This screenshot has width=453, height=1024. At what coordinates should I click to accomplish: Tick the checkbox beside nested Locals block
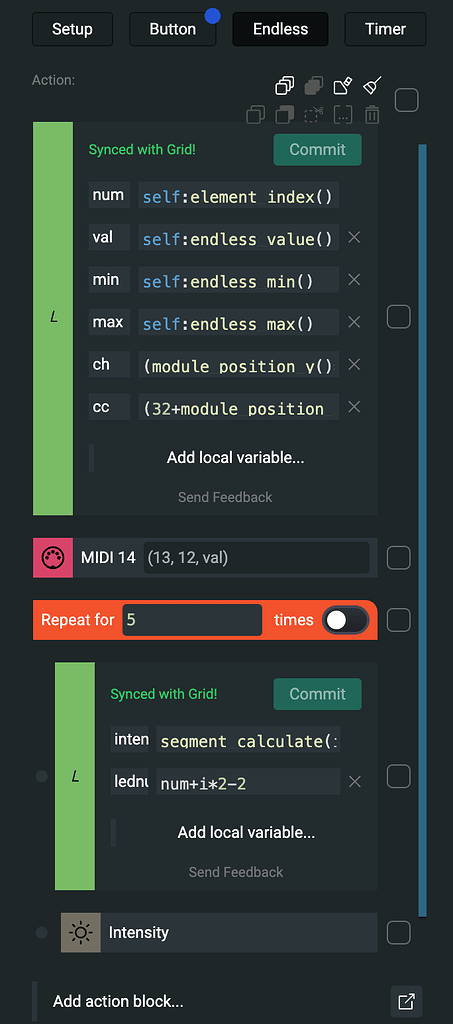[399, 776]
